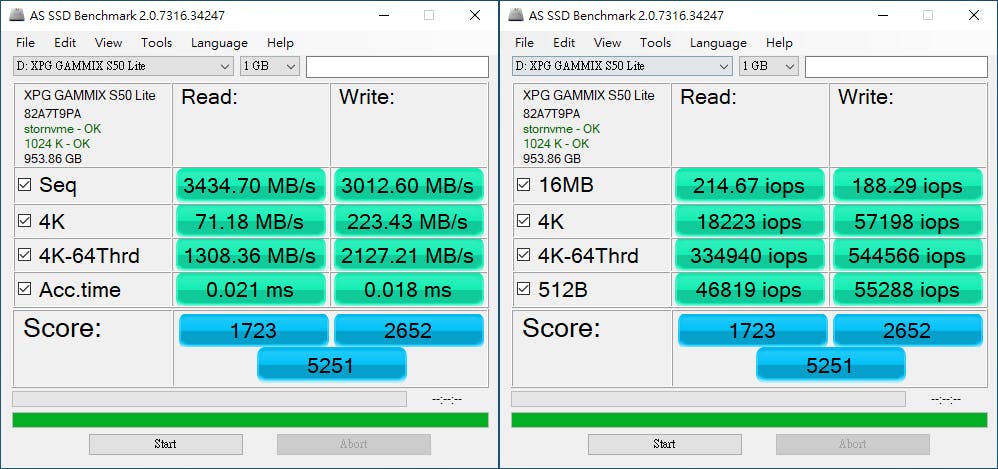Uncheck the 16MB test checkbox

click(524, 185)
